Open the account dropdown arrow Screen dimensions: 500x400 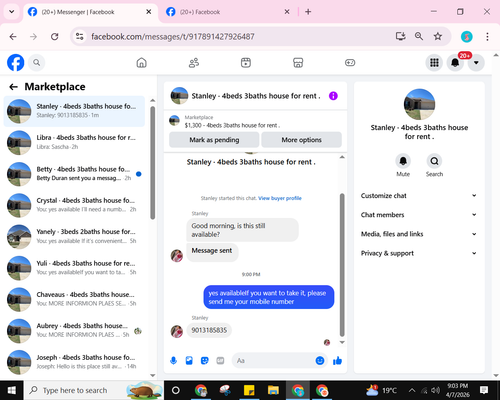(476, 63)
